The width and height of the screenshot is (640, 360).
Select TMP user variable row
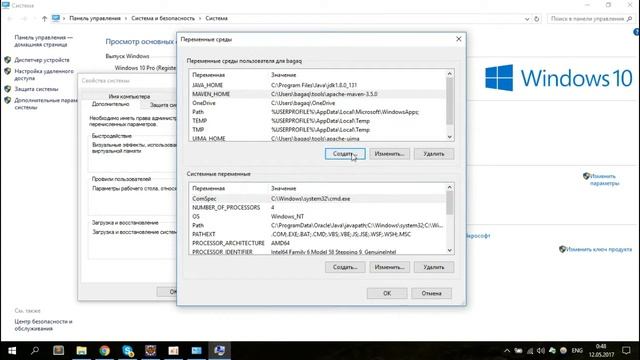click(317, 130)
